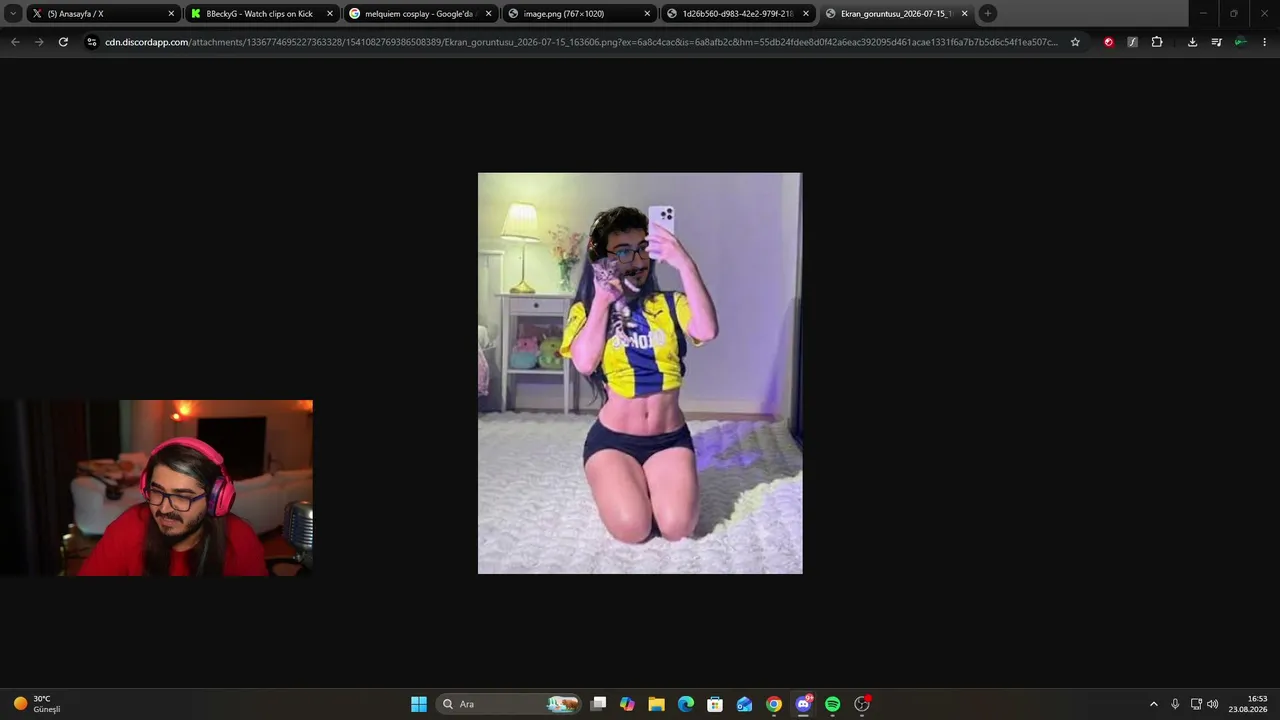
Task: Show browser downloads
Action: coord(1192,42)
